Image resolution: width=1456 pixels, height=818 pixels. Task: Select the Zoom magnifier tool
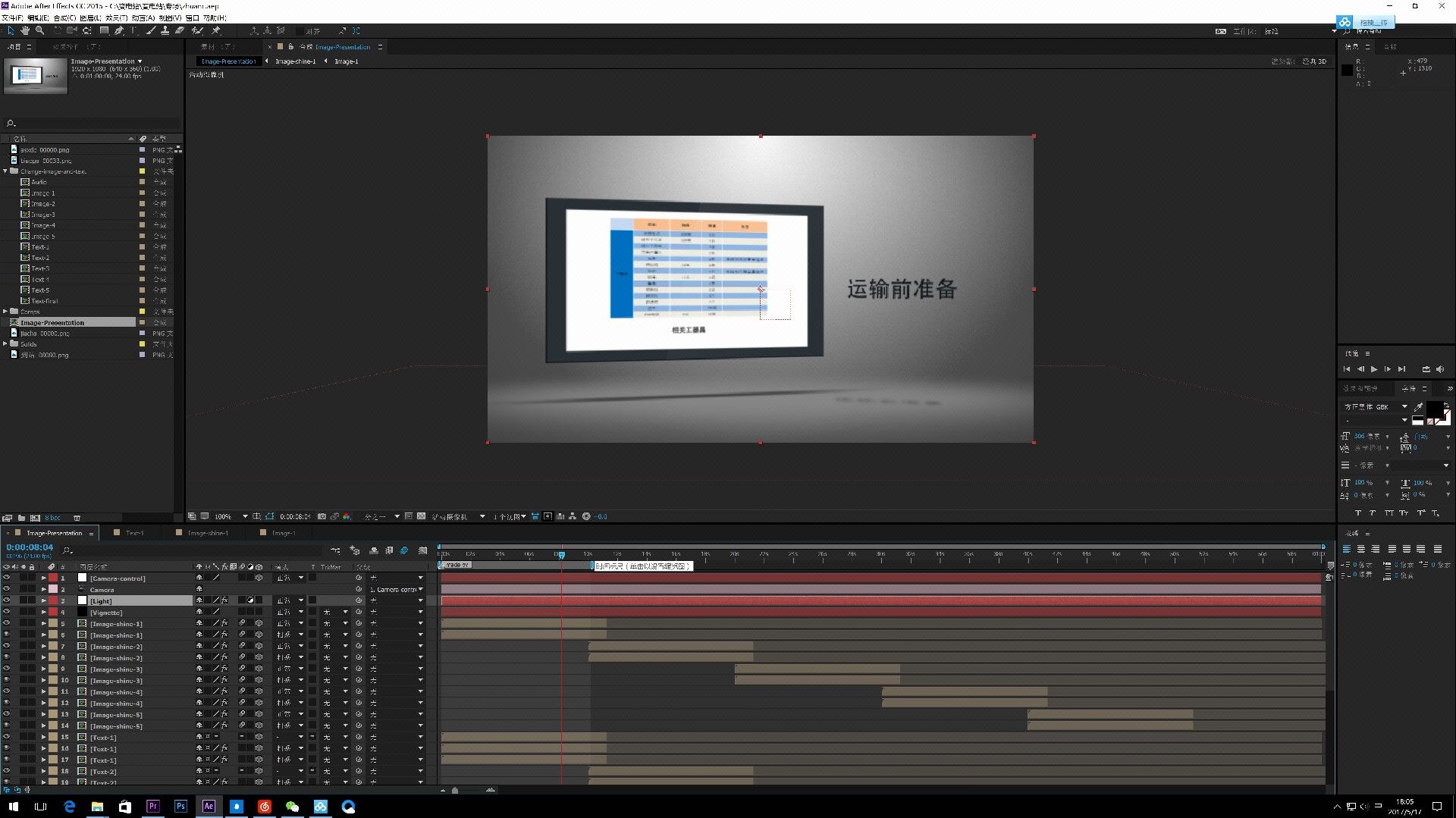pos(39,30)
